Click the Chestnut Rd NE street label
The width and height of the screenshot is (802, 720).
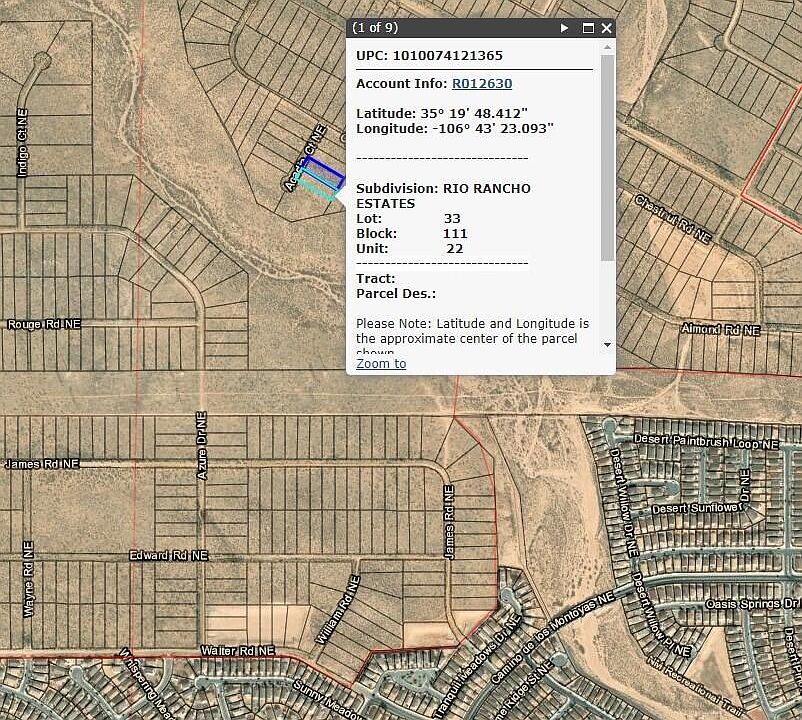click(x=672, y=218)
